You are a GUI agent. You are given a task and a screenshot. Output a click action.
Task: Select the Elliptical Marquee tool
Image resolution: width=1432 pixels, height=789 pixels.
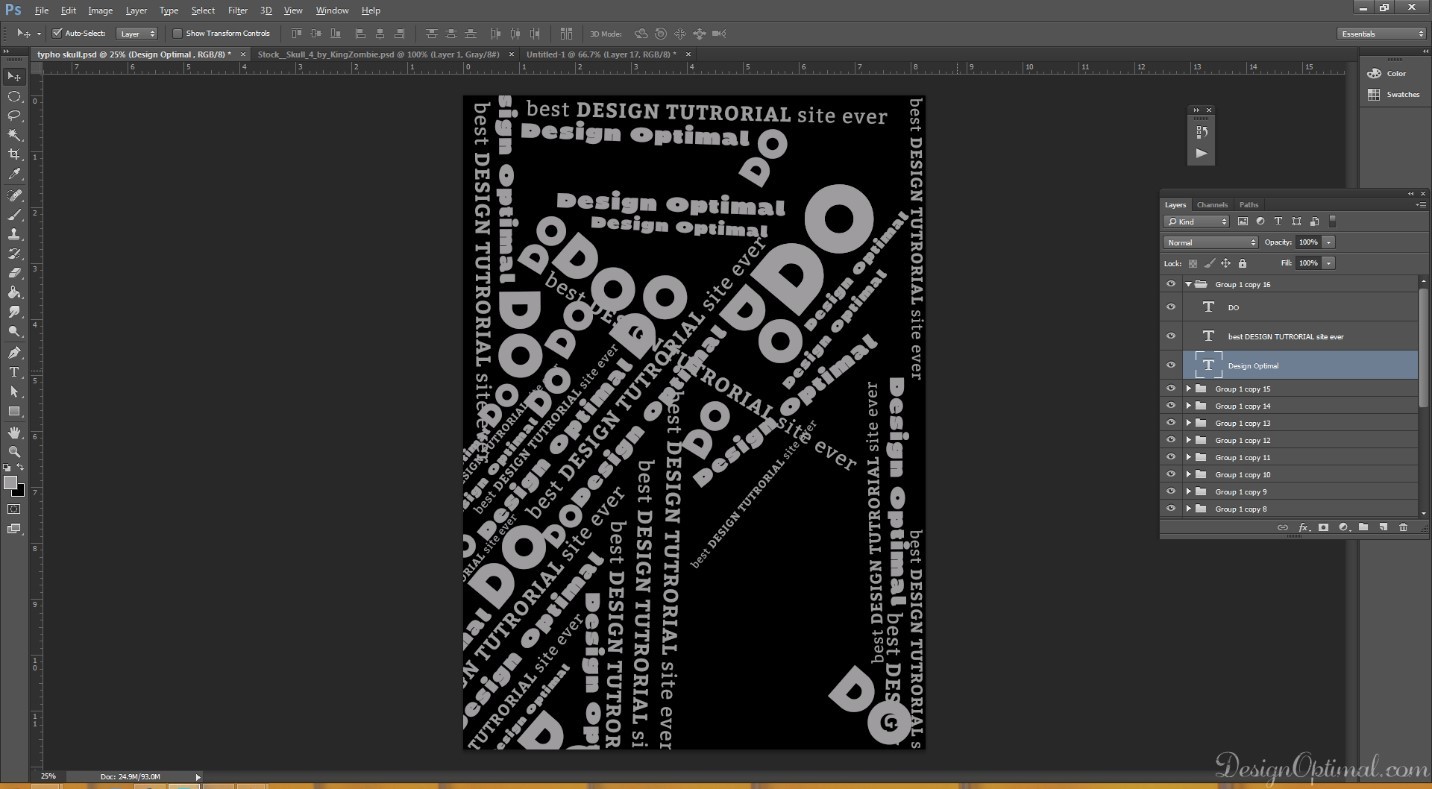tap(14, 96)
